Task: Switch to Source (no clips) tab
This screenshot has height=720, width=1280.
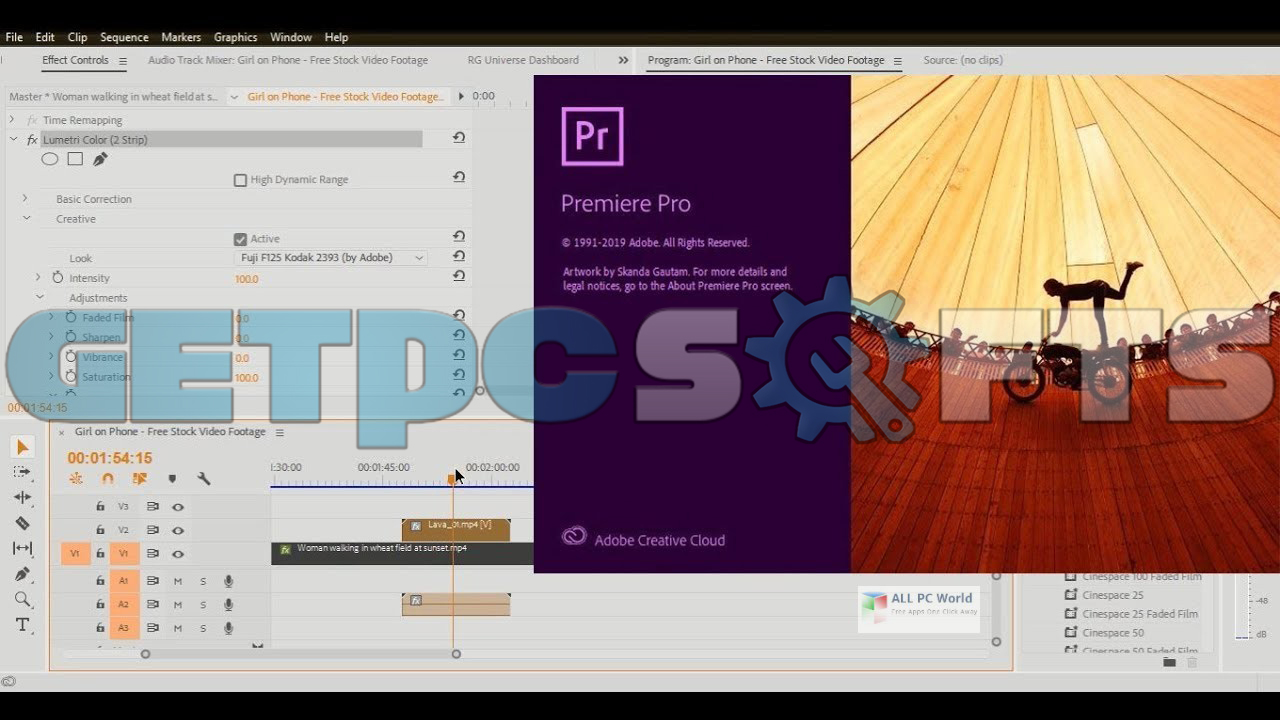Action: 963,60
